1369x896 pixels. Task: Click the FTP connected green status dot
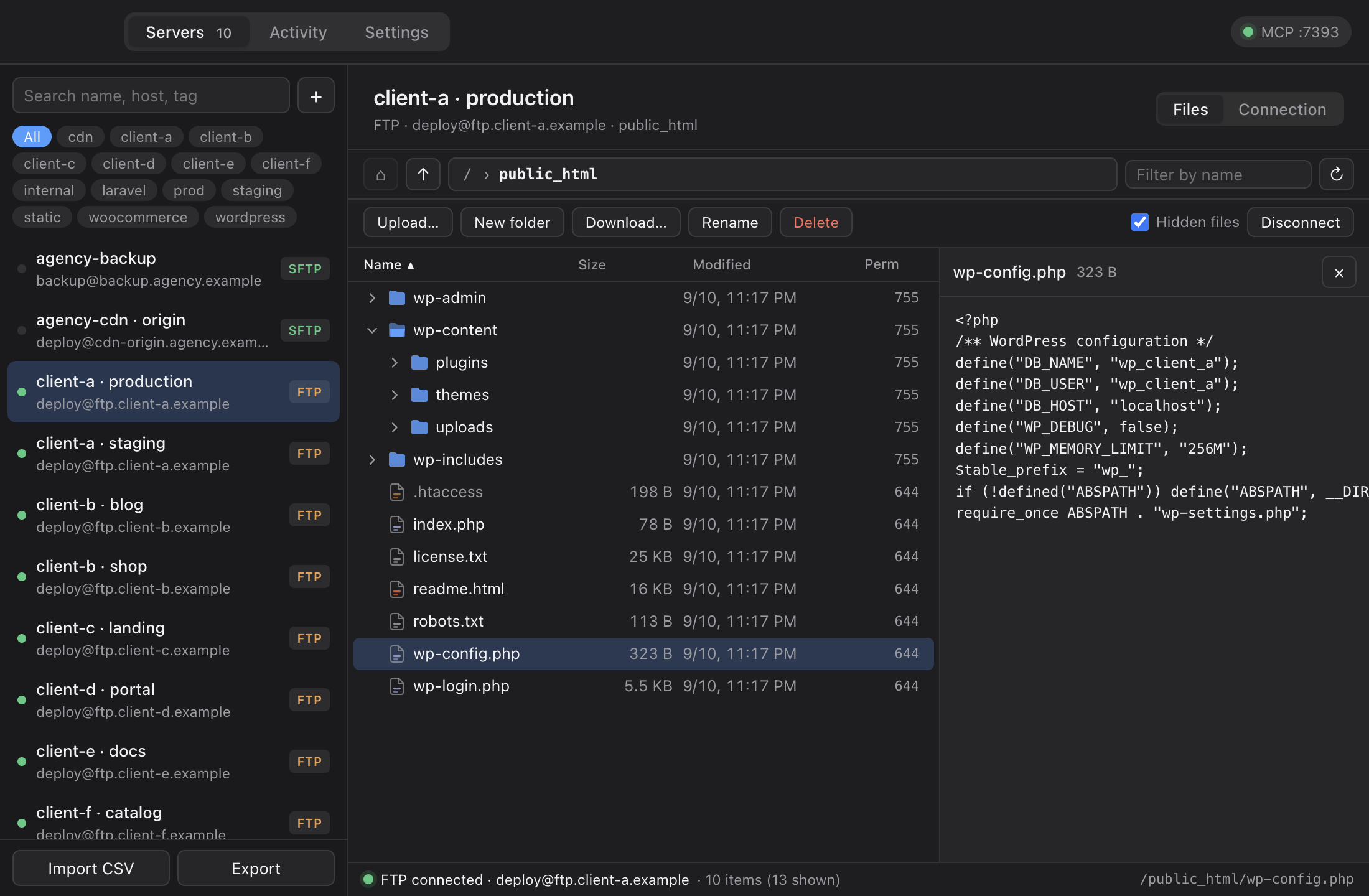368,879
